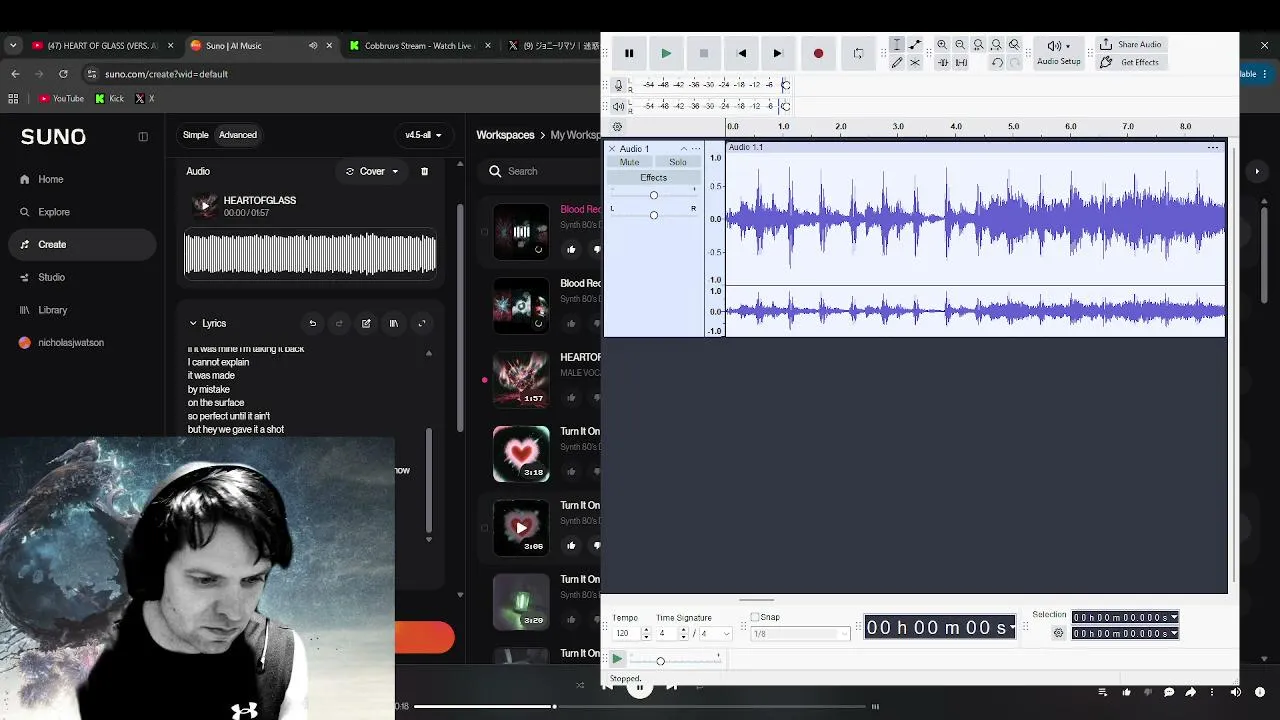Select the Advanced mode in Suno

point(238,135)
